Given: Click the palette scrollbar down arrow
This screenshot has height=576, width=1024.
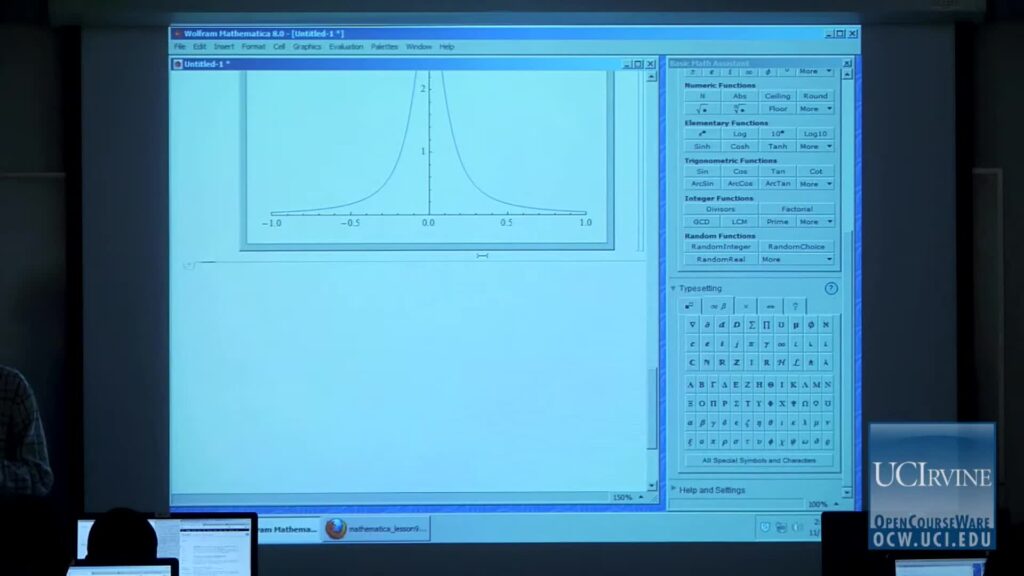Looking at the screenshot, I should (x=846, y=492).
